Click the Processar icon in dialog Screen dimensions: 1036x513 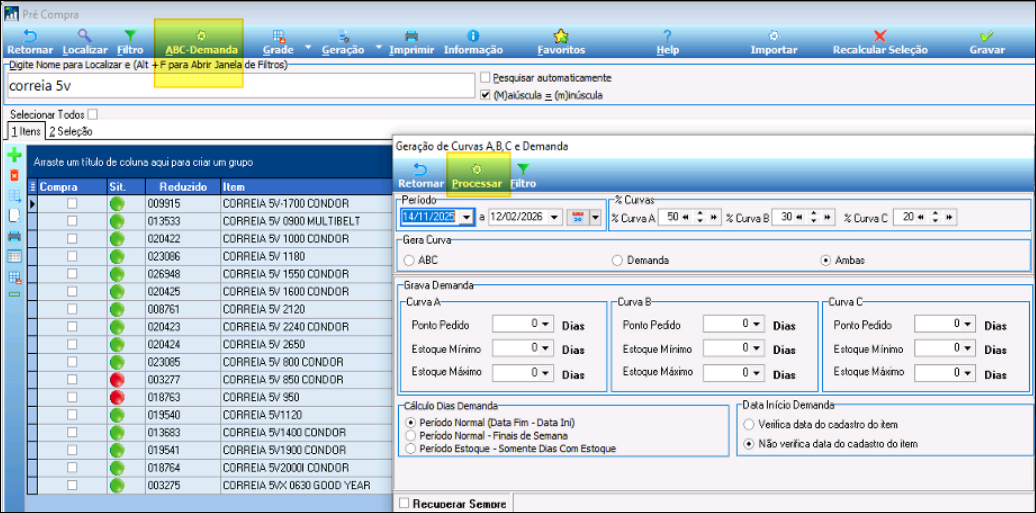tap(476, 170)
